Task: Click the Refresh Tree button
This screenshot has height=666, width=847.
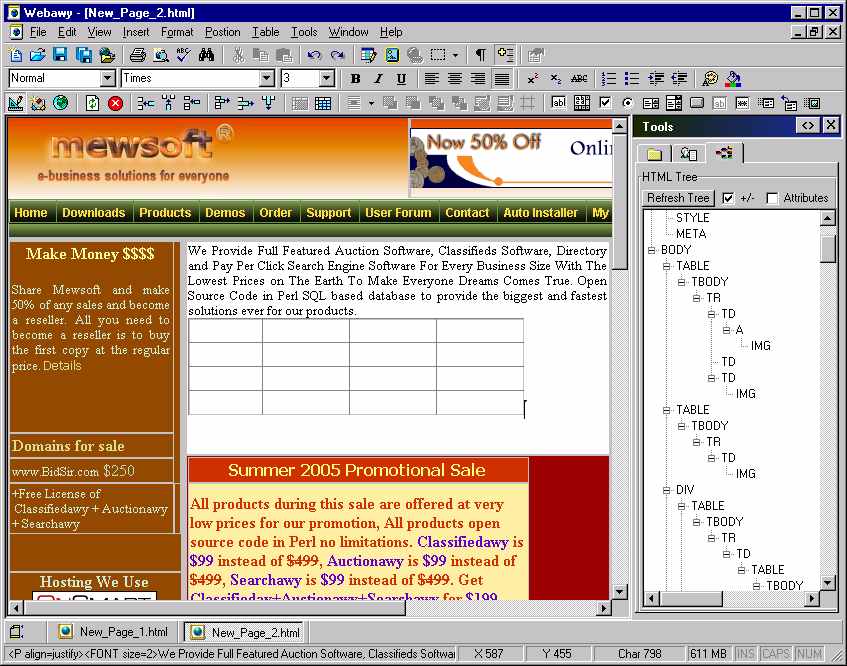Action: pyautogui.click(x=678, y=198)
